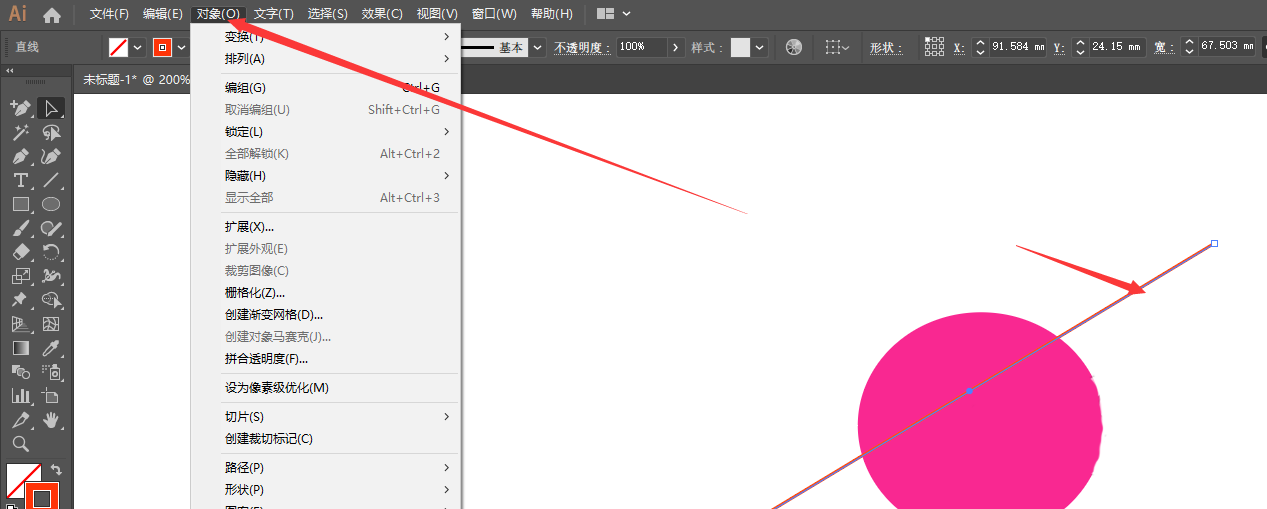Select the Eyedropper tool
Viewport: 1267px width, 509px height.
(51, 348)
